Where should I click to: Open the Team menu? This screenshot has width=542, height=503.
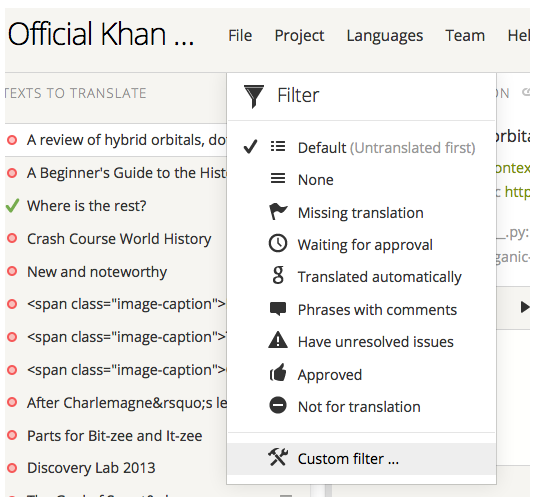pos(465,36)
